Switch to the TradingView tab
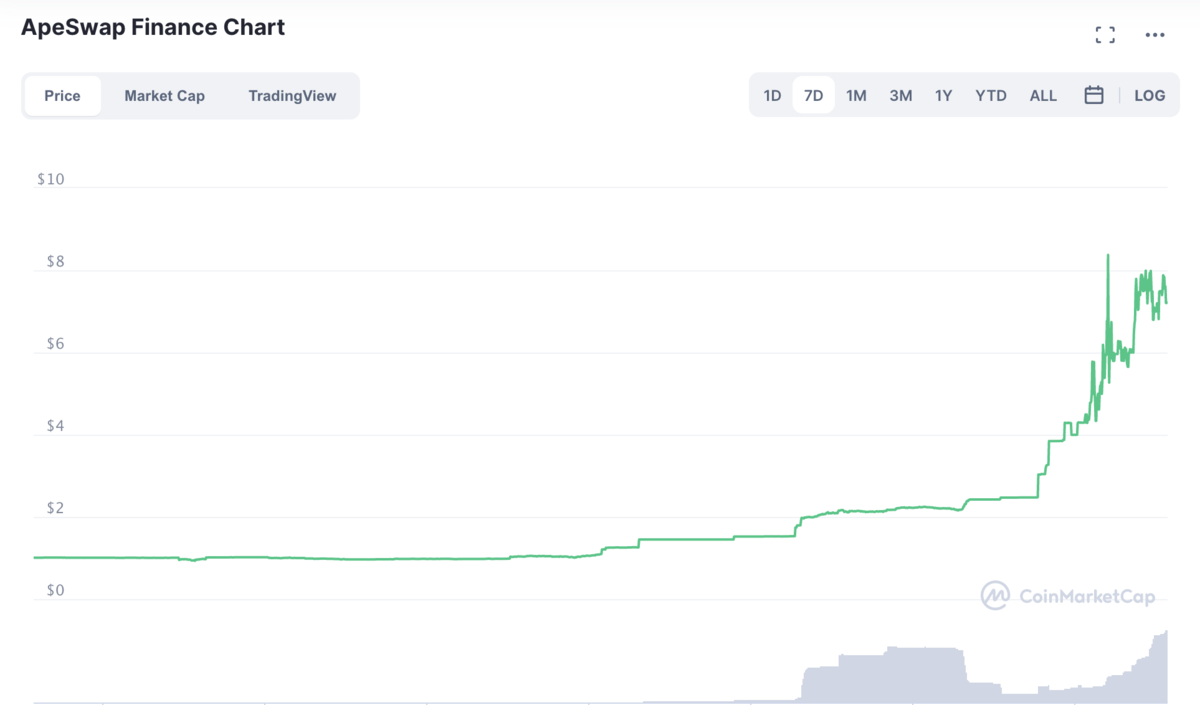The image size is (1200, 705). tap(292, 96)
